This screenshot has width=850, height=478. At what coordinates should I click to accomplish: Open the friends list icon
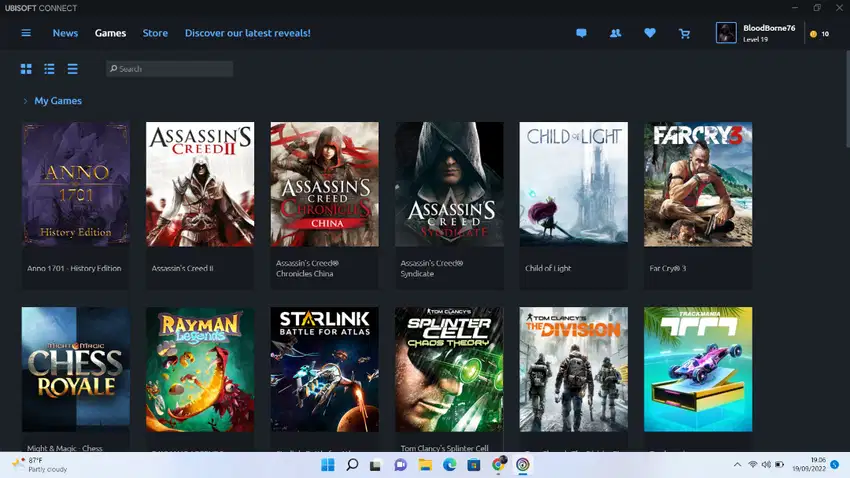(x=615, y=33)
